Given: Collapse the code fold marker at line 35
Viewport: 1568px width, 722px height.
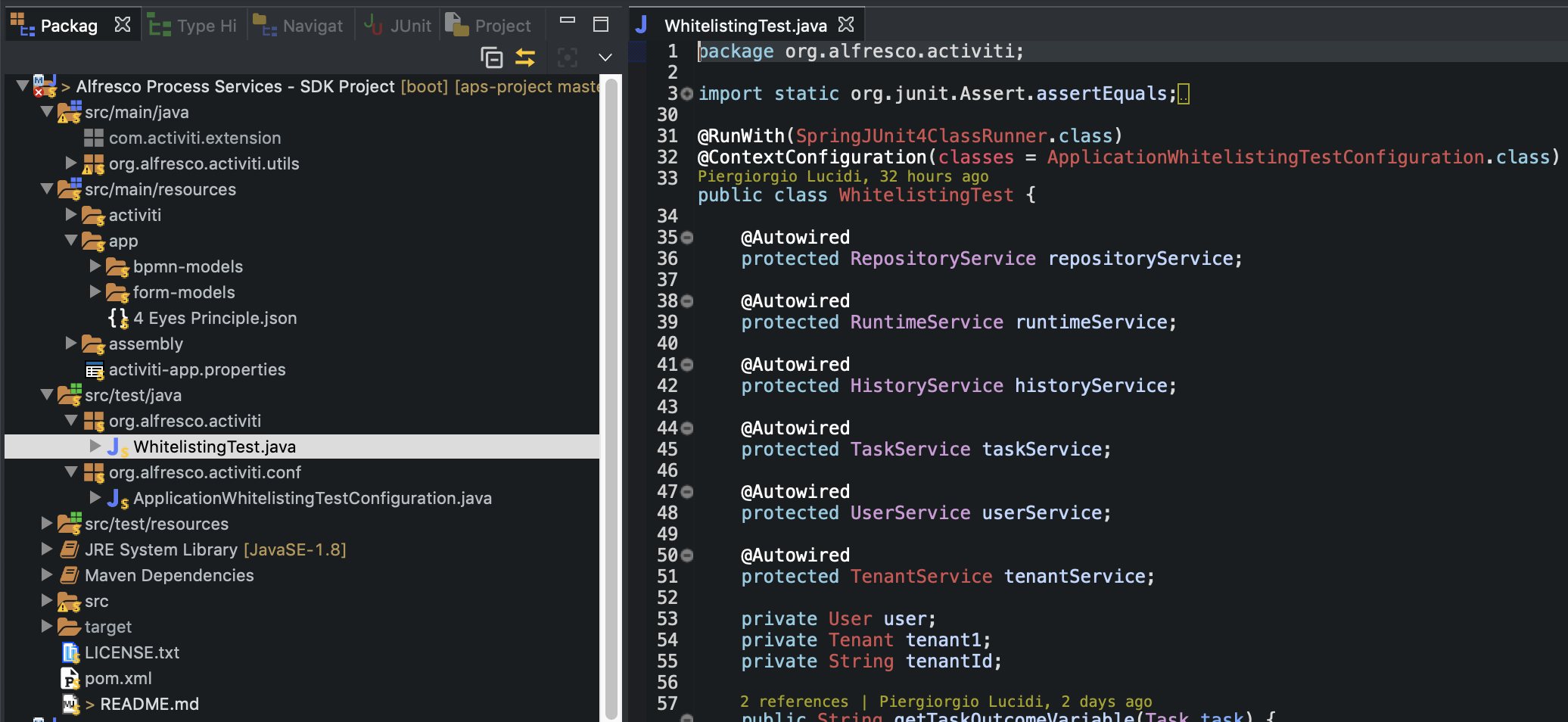Looking at the screenshot, I should tap(687, 238).
